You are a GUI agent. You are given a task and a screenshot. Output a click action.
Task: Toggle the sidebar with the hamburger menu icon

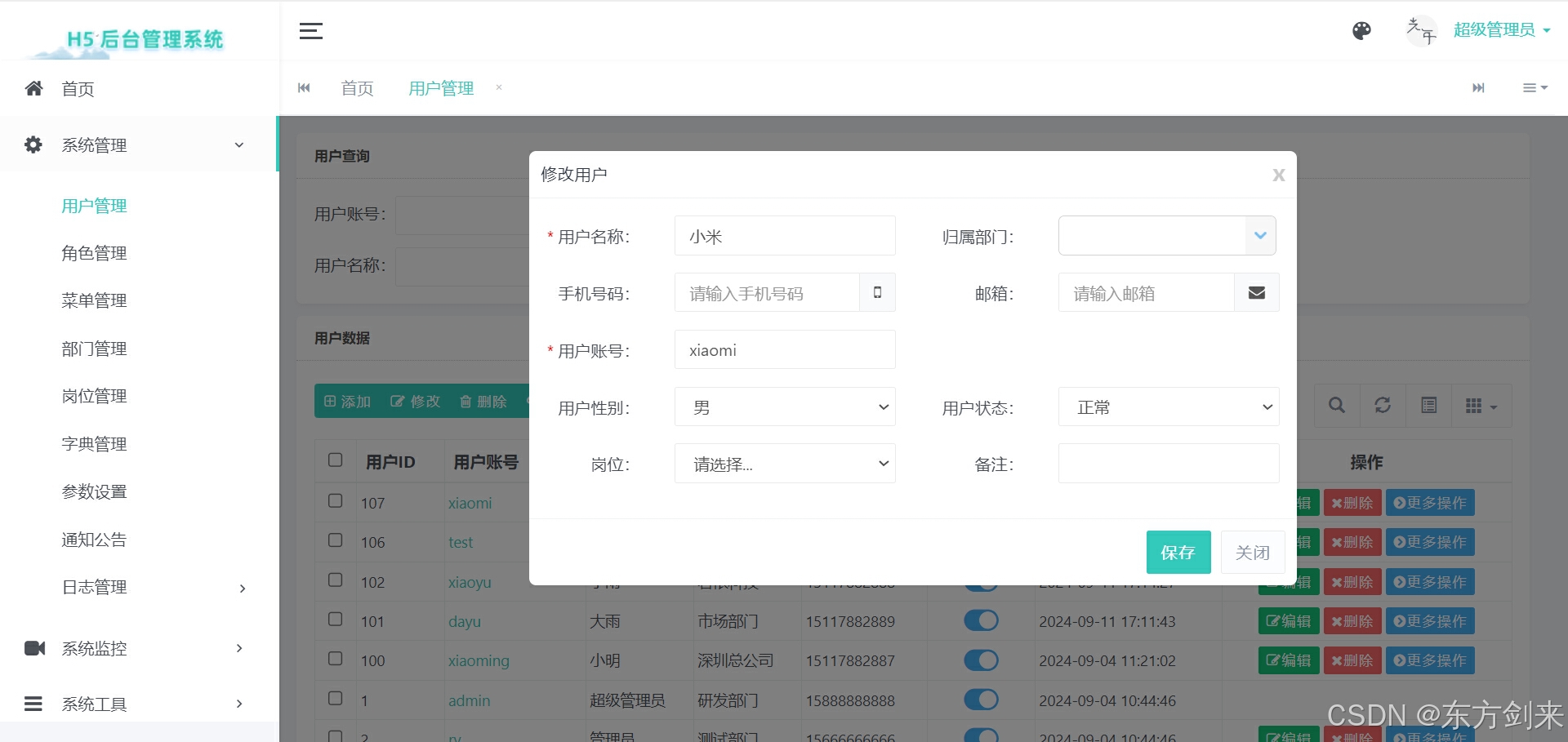click(x=310, y=31)
